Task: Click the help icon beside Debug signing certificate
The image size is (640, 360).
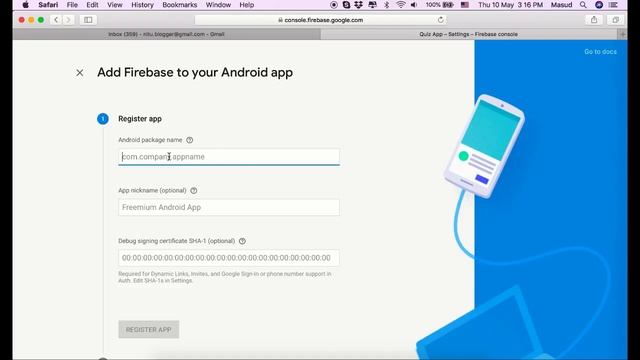Action: tap(242, 241)
